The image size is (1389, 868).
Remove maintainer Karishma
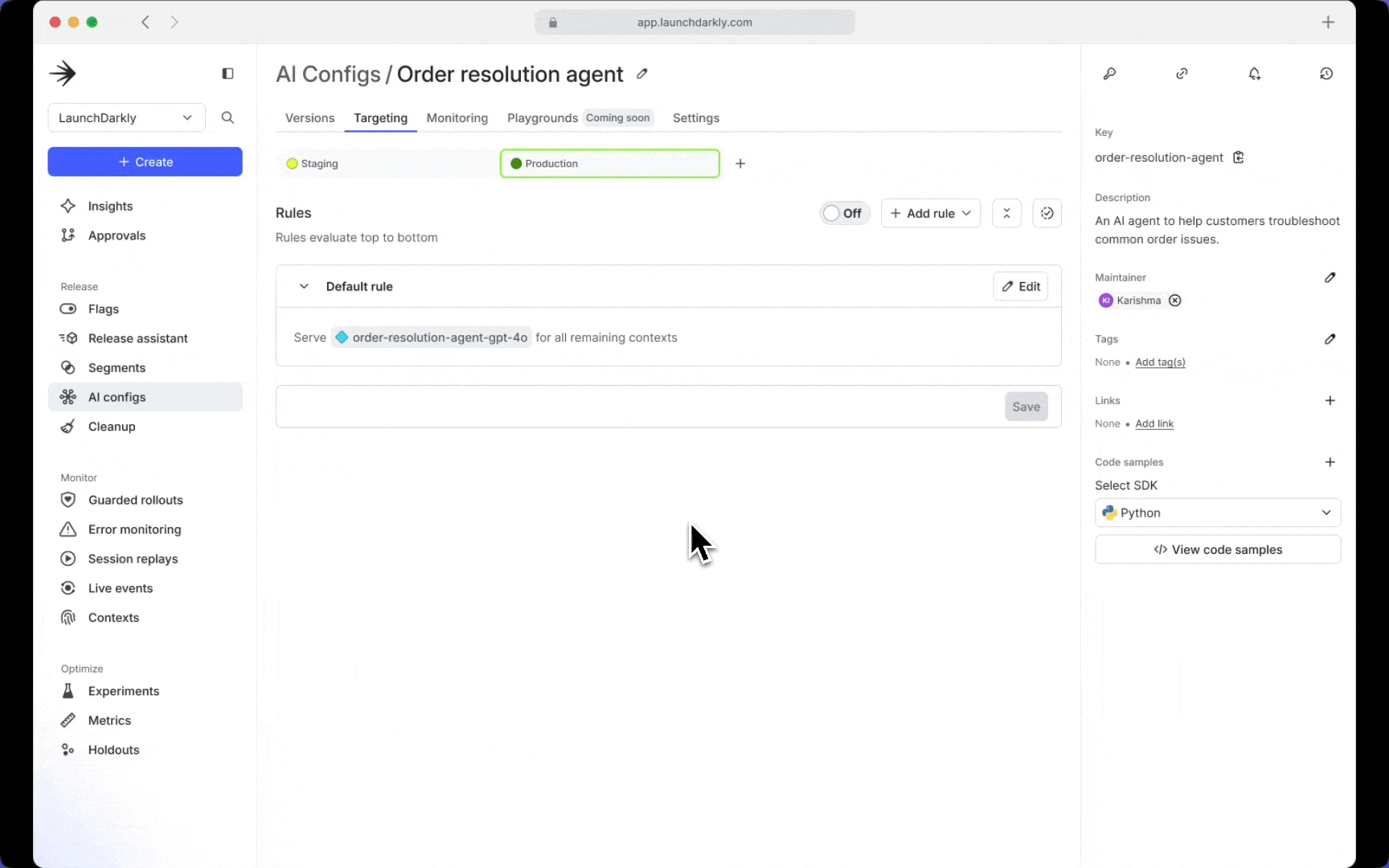pyautogui.click(x=1175, y=301)
